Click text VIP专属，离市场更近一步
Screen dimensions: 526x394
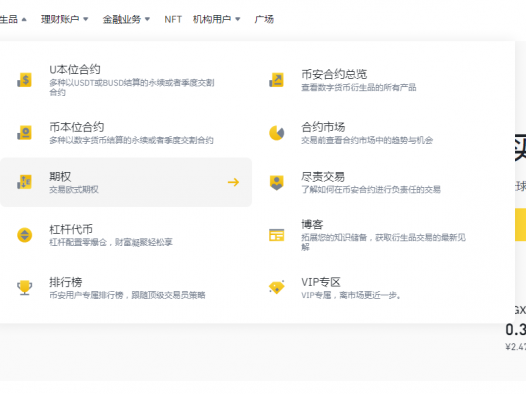click(351, 295)
